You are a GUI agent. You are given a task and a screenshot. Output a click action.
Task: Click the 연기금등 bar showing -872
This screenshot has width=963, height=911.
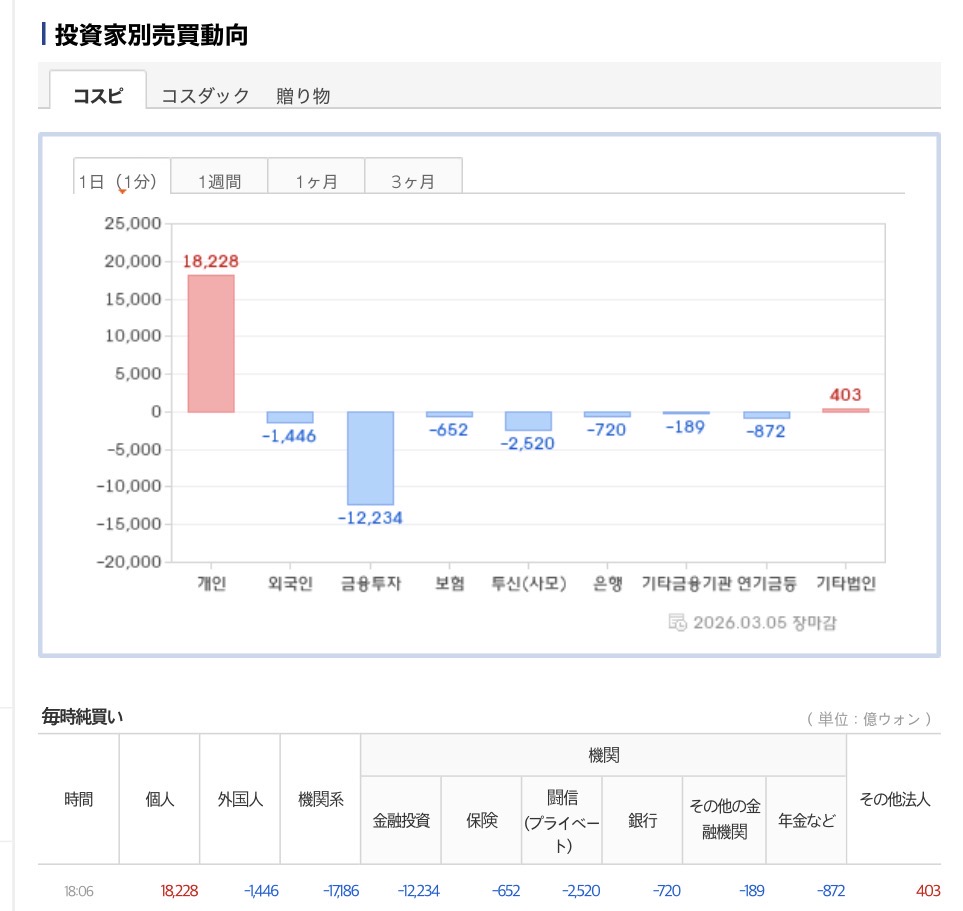tap(766, 415)
